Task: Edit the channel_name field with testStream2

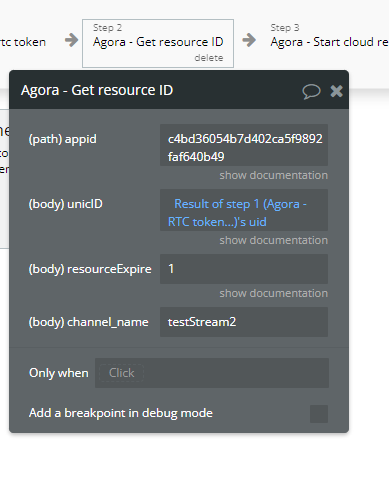Action: [x=244, y=322]
